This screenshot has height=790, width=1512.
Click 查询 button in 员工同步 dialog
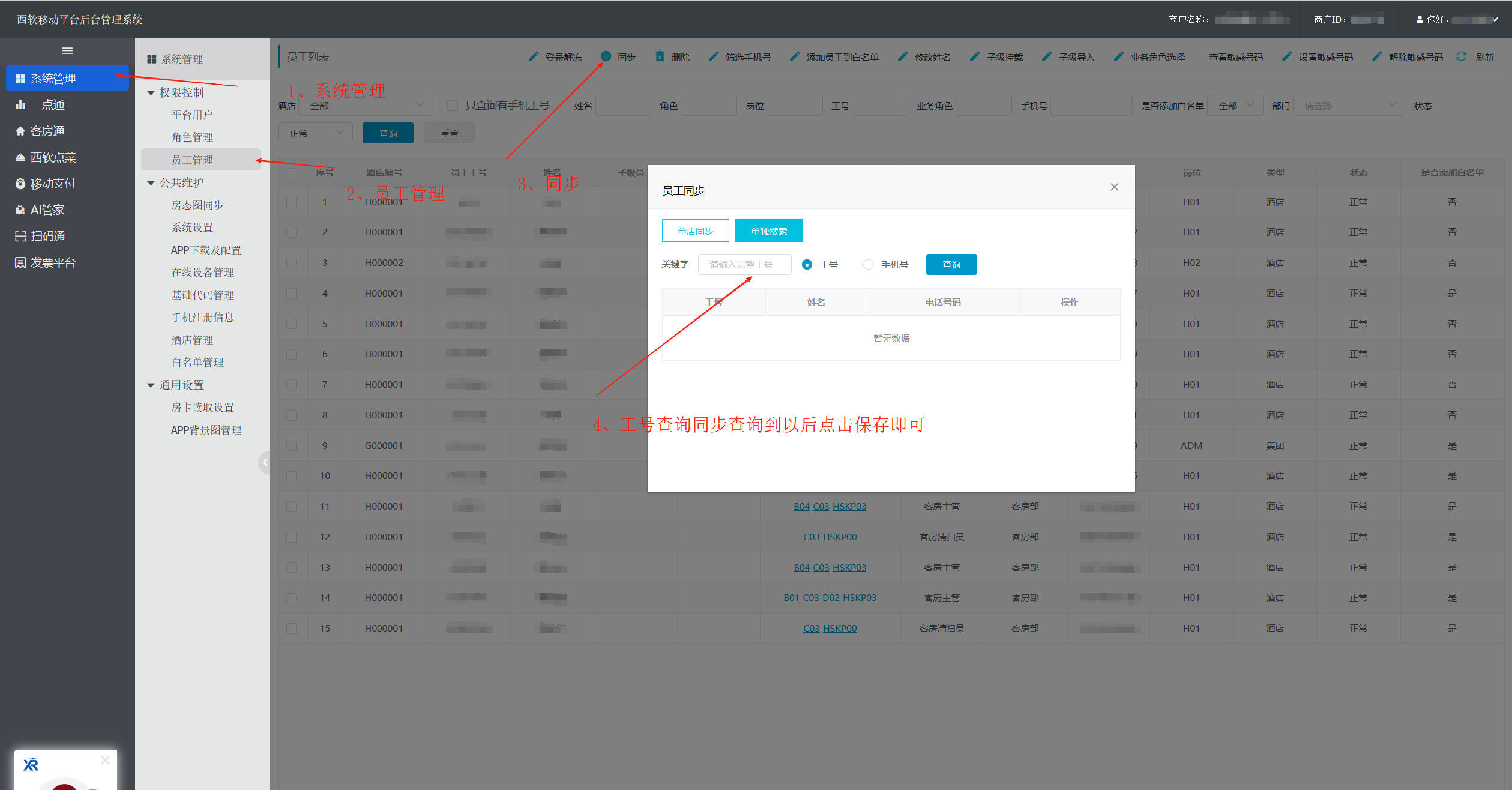click(x=951, y=264)
